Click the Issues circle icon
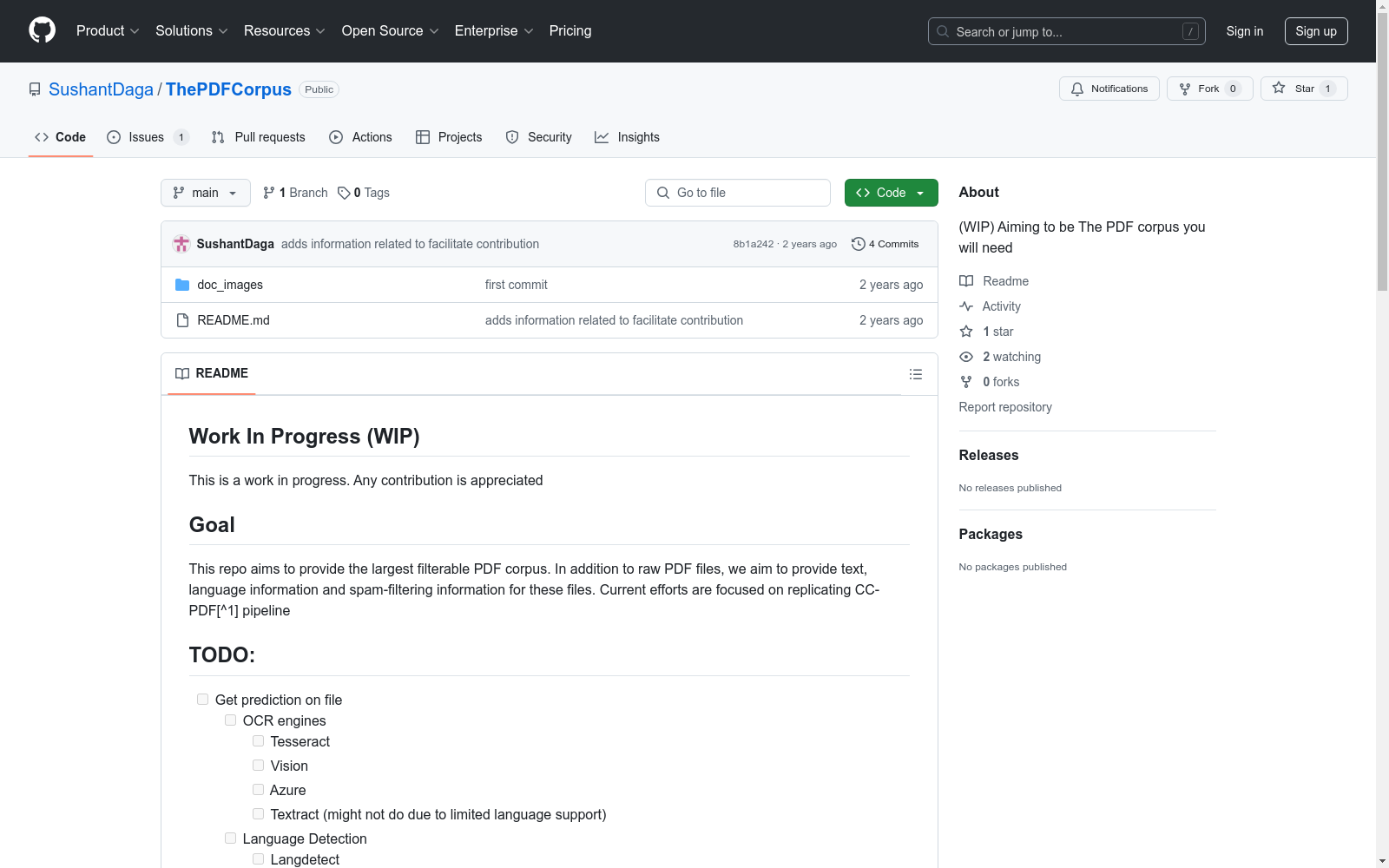1389x868 pixels. coord(114,137)
